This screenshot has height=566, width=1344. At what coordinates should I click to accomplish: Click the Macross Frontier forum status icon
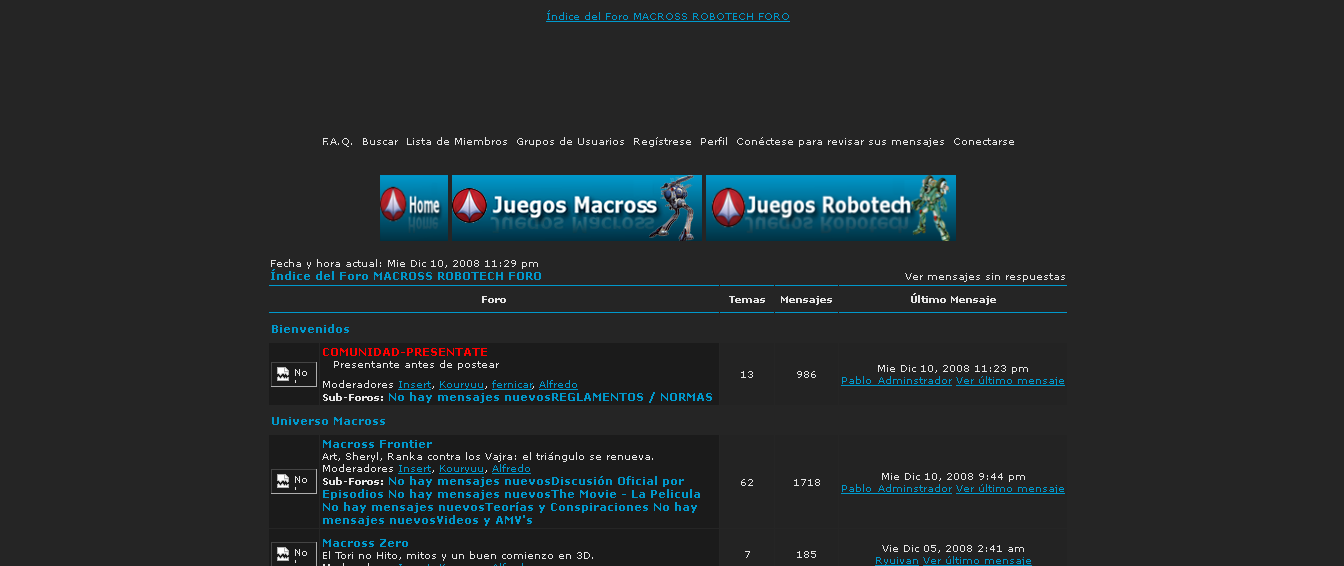pos(294,482)
